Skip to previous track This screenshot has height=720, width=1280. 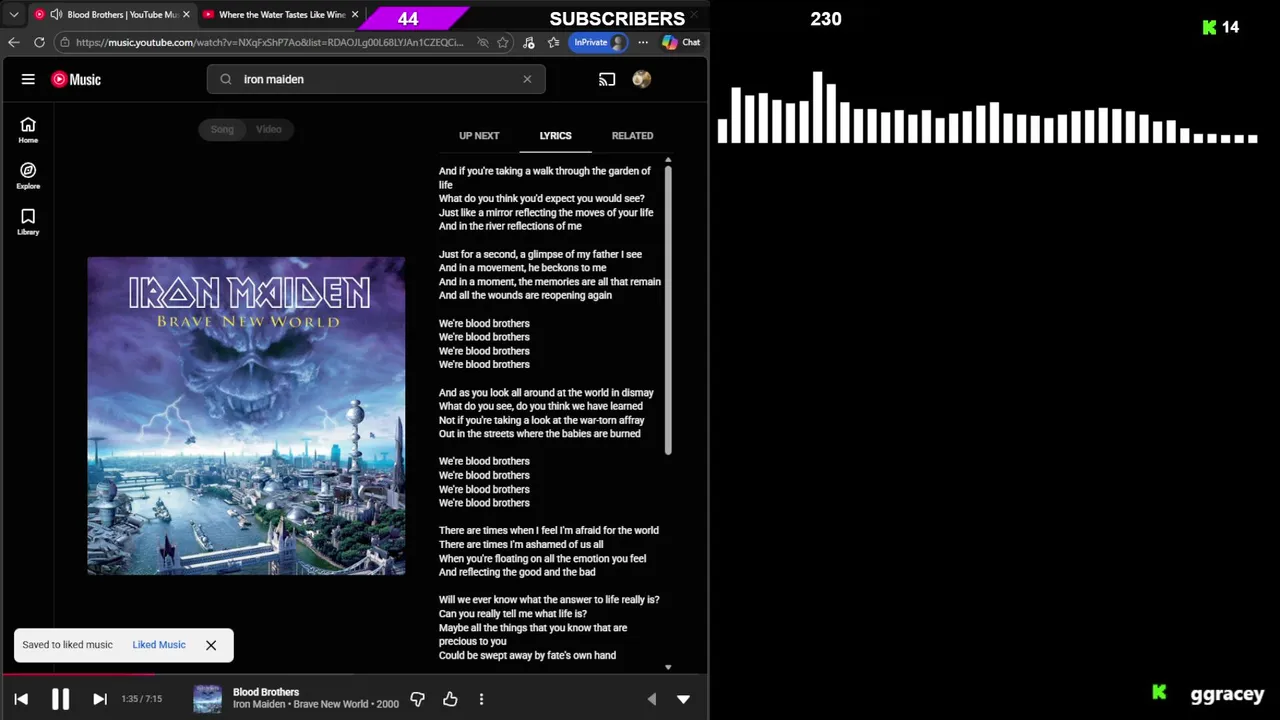[x=21, y=699]
